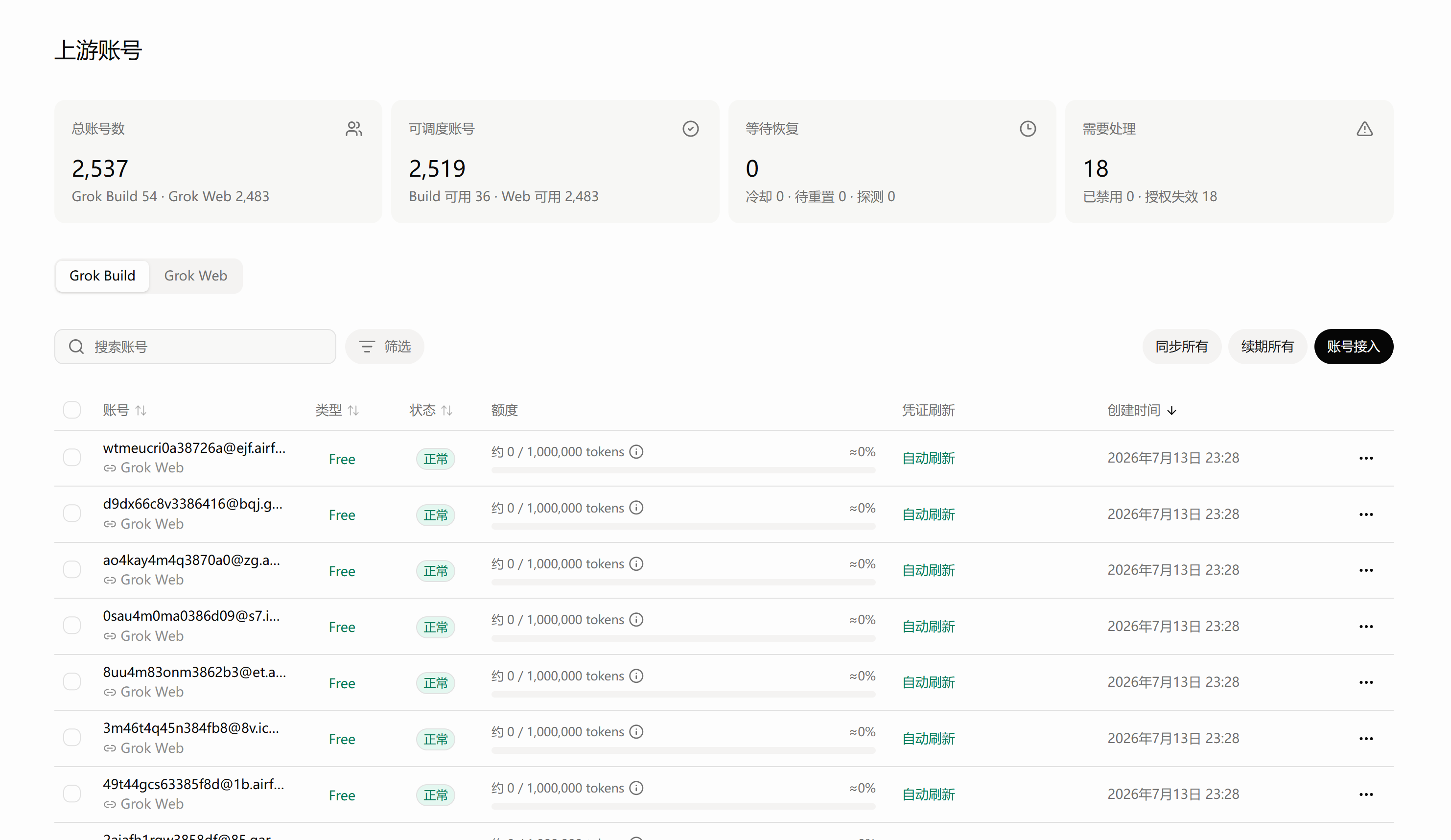This screenshot has height=840, width=1451.
Task: Click link icon under 0sau4m0ma0386d09 account
Action: [x=110, y=637]
